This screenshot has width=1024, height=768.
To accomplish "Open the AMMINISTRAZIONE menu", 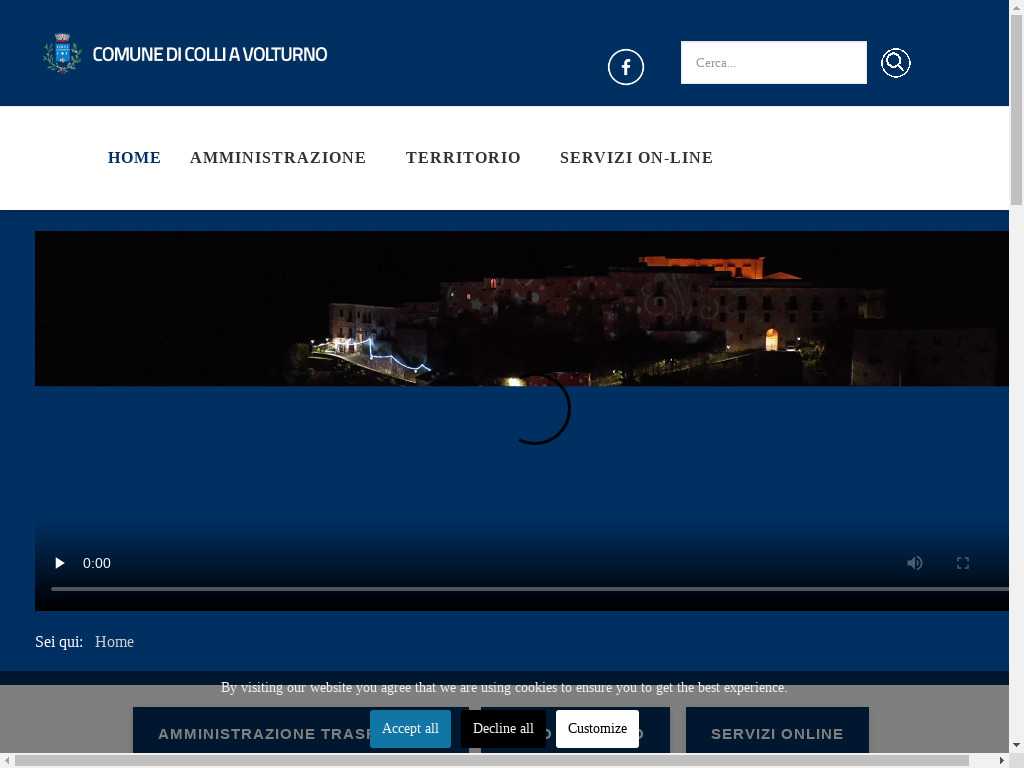I will coord(278,157).
